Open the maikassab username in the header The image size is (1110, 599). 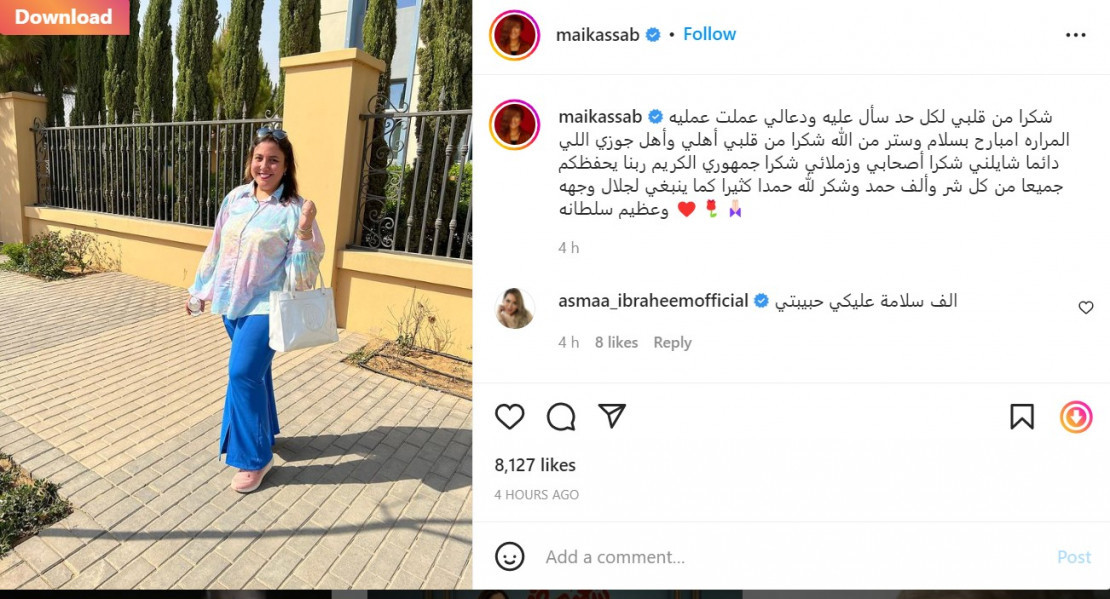tap(597, 35)
